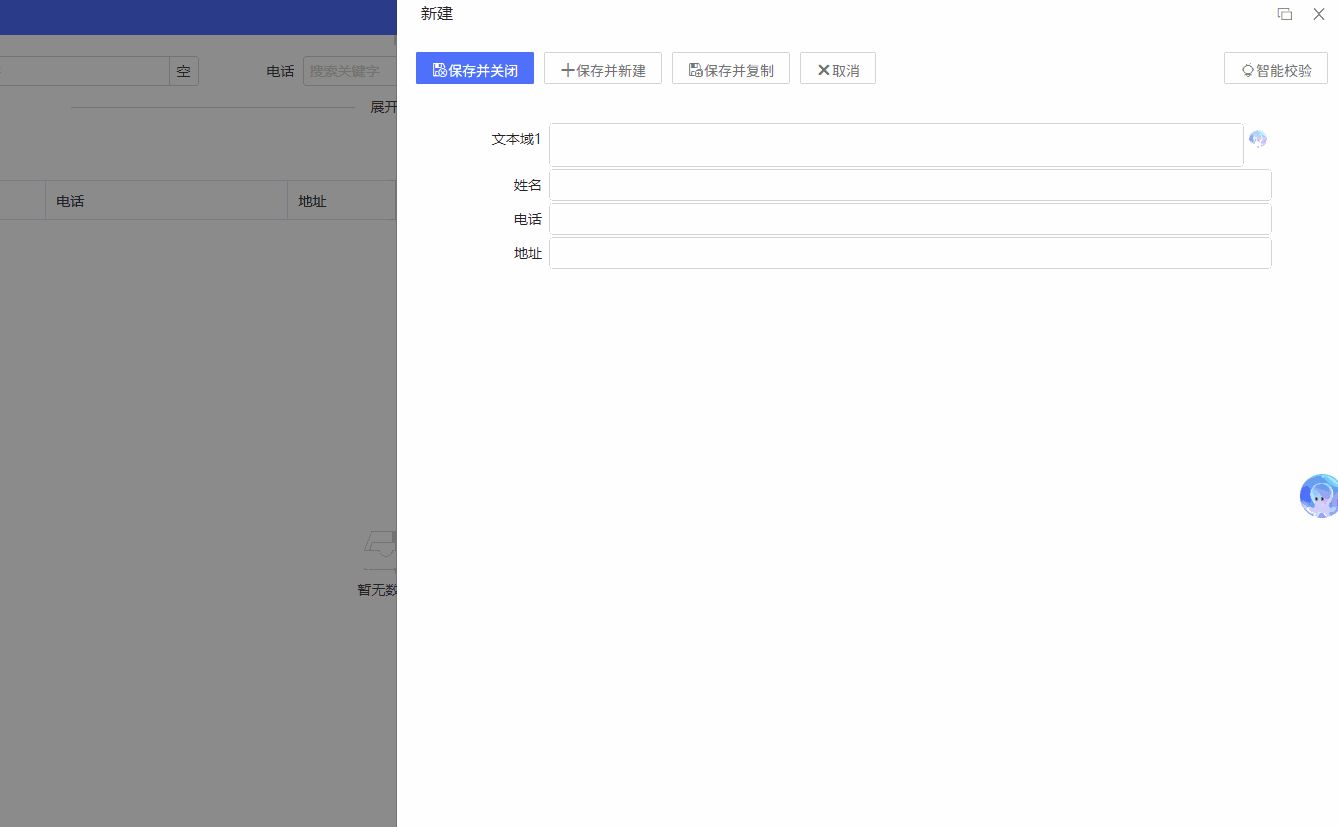The height and width of the screenshot is (827, 1338).
Task: Click the 保存并关闭 save button
Action: point(475,69)
